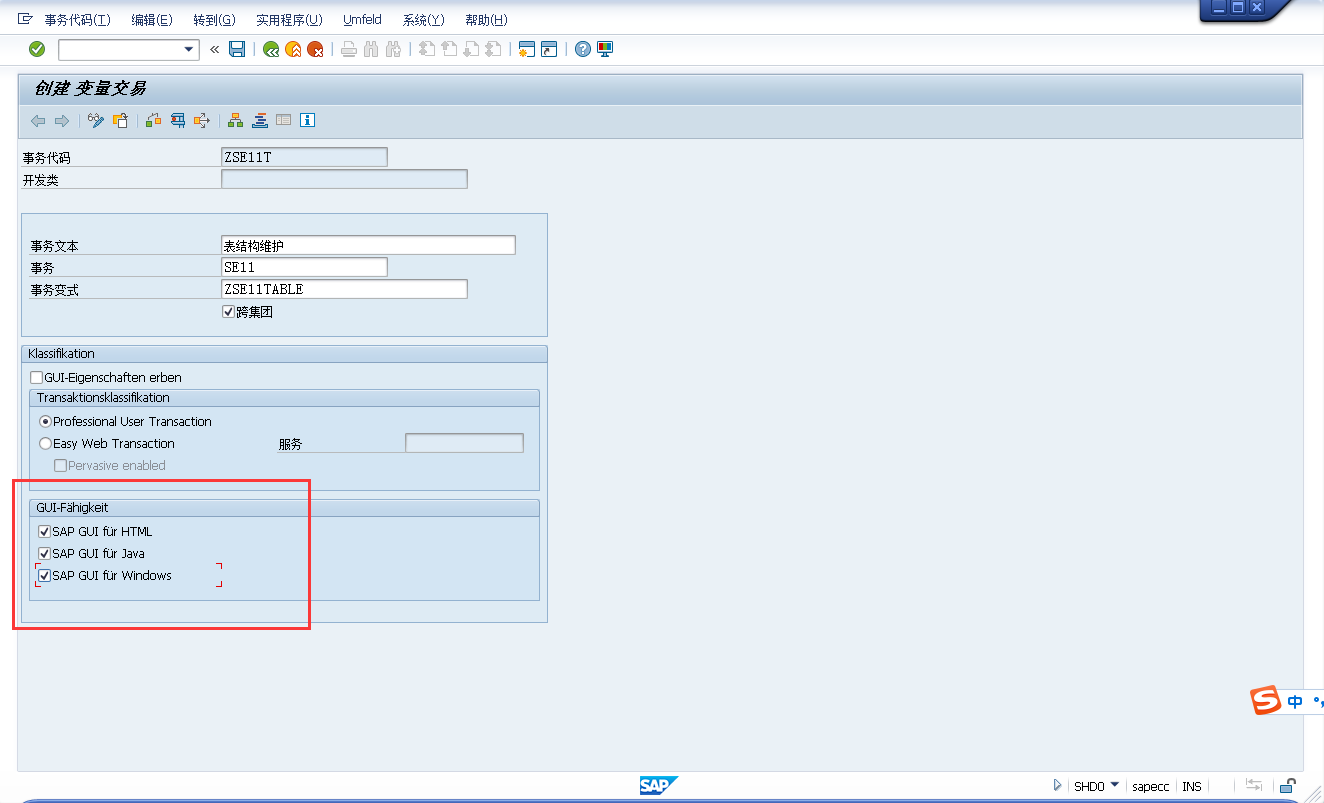This screenshot has width=1324, height=803.
Task: Open the Display/Change glasses-pencil icon
Action: click(x=95, y=120)
